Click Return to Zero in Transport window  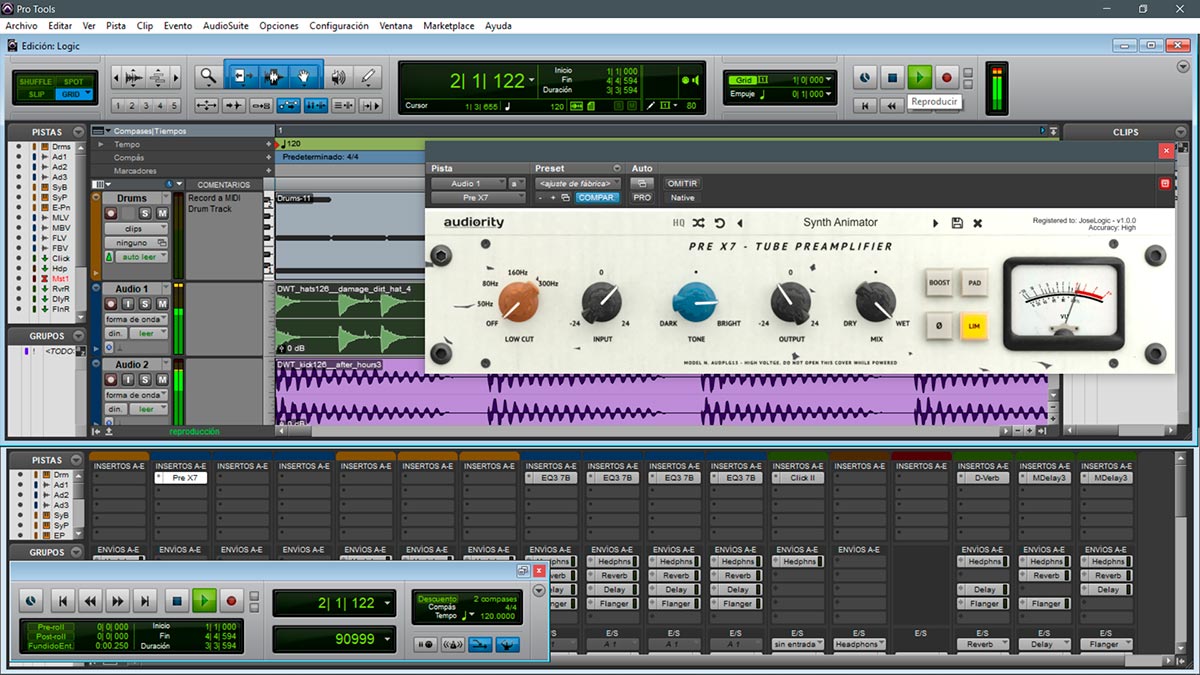[62, 601]
